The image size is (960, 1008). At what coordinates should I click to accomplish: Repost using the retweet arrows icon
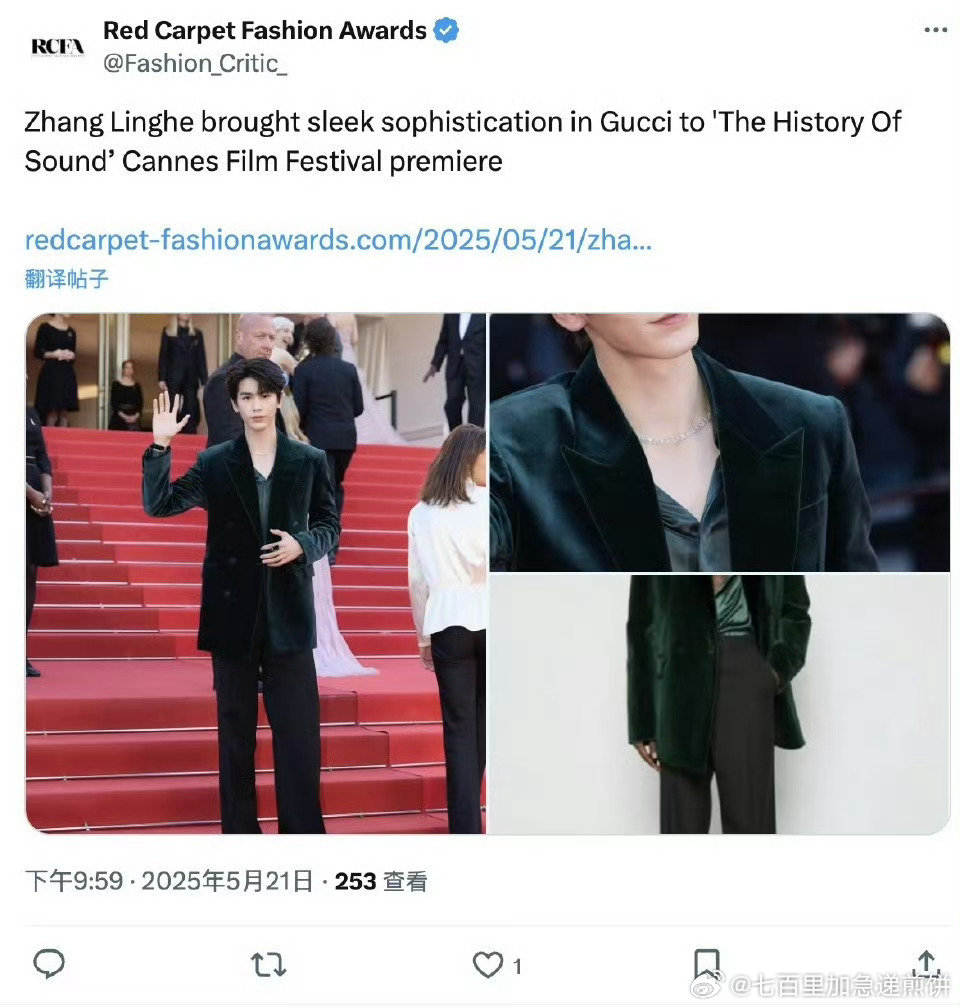click(x=268, y=964)
